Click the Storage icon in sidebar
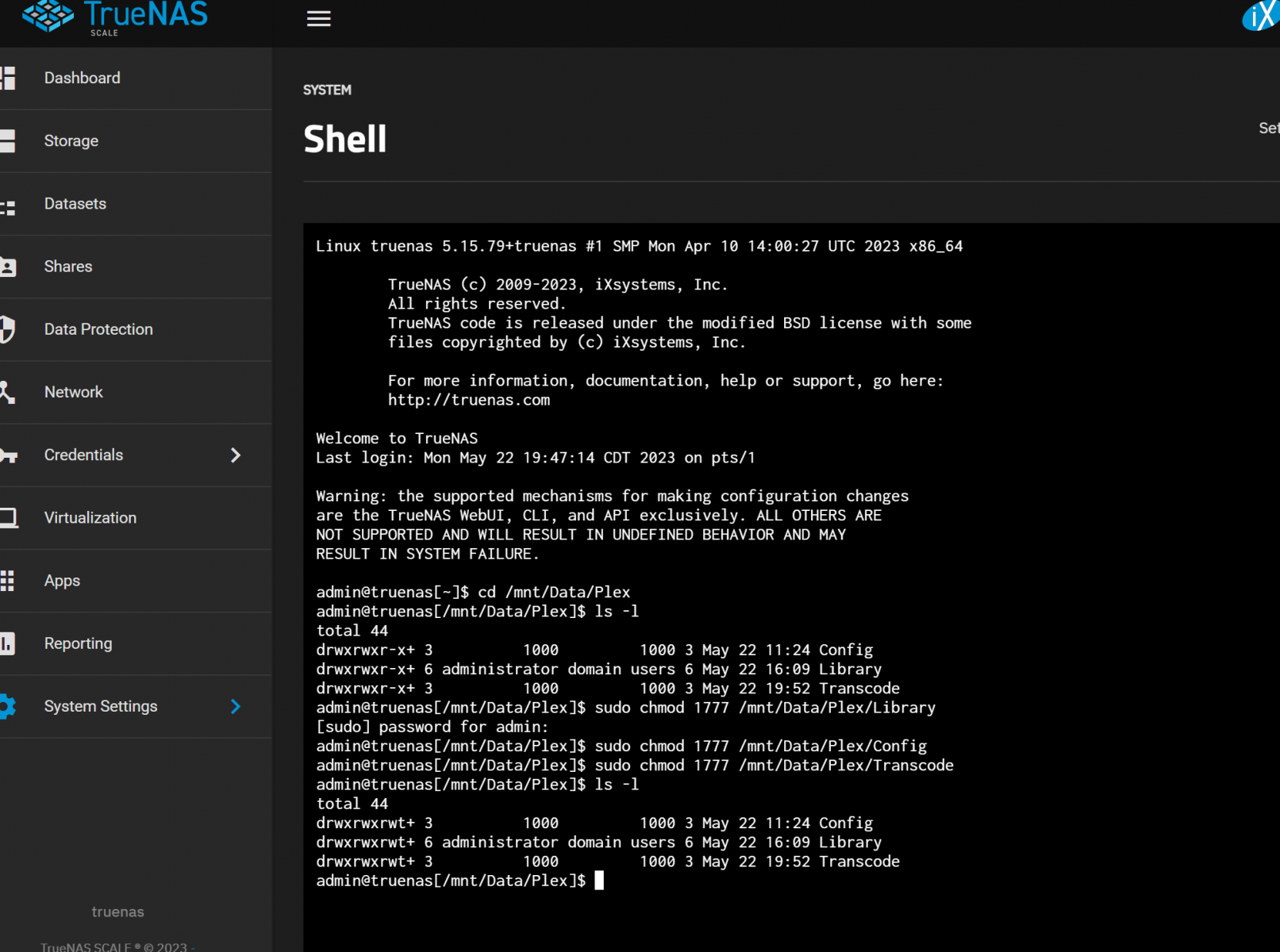Viewport: 1280px width, 952px height. [8, 140]
